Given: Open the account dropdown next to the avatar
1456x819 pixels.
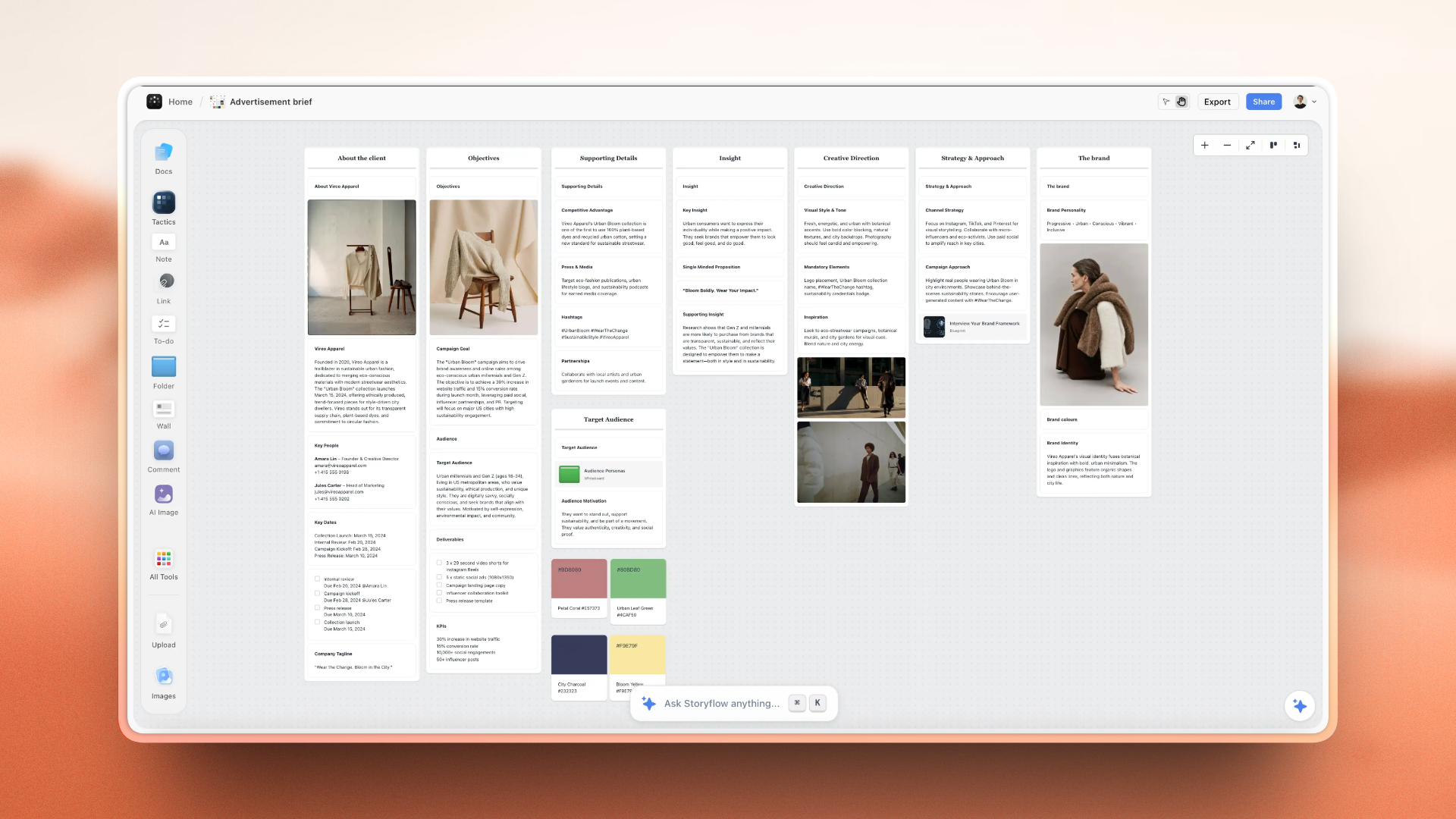Looking at the screenshot, I should pos(1313,101).
